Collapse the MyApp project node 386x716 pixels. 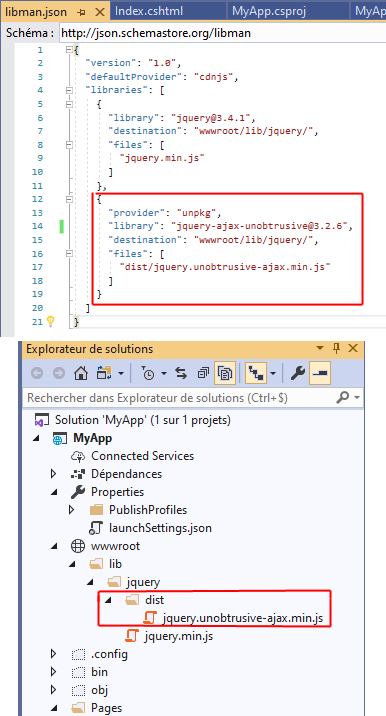tap(38, 438)
